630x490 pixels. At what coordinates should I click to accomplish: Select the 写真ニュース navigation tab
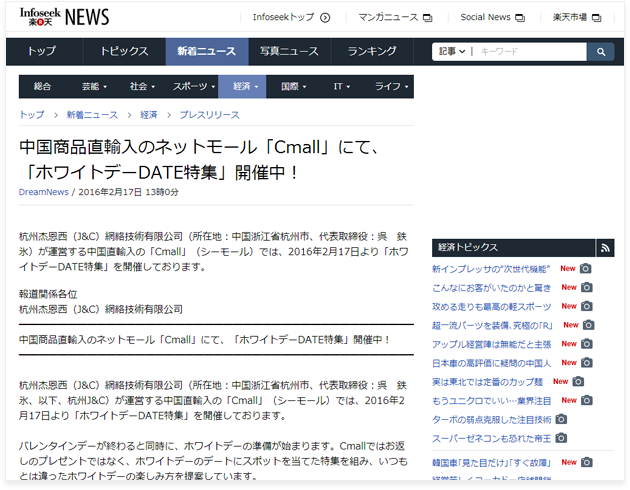pyautogui.click(x=289, y=51)
